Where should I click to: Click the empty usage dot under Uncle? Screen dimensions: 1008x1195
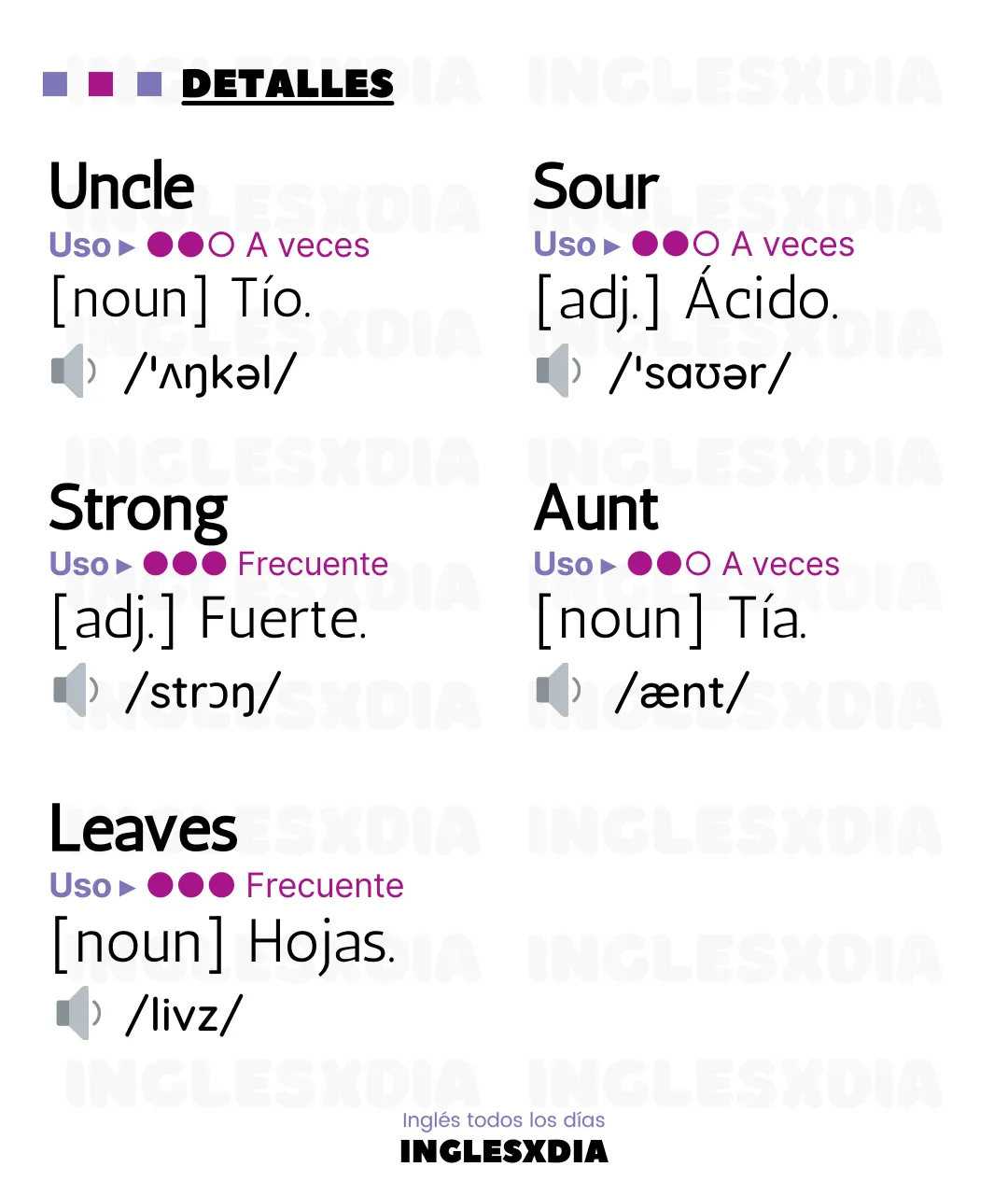click(x=221, y=245)
